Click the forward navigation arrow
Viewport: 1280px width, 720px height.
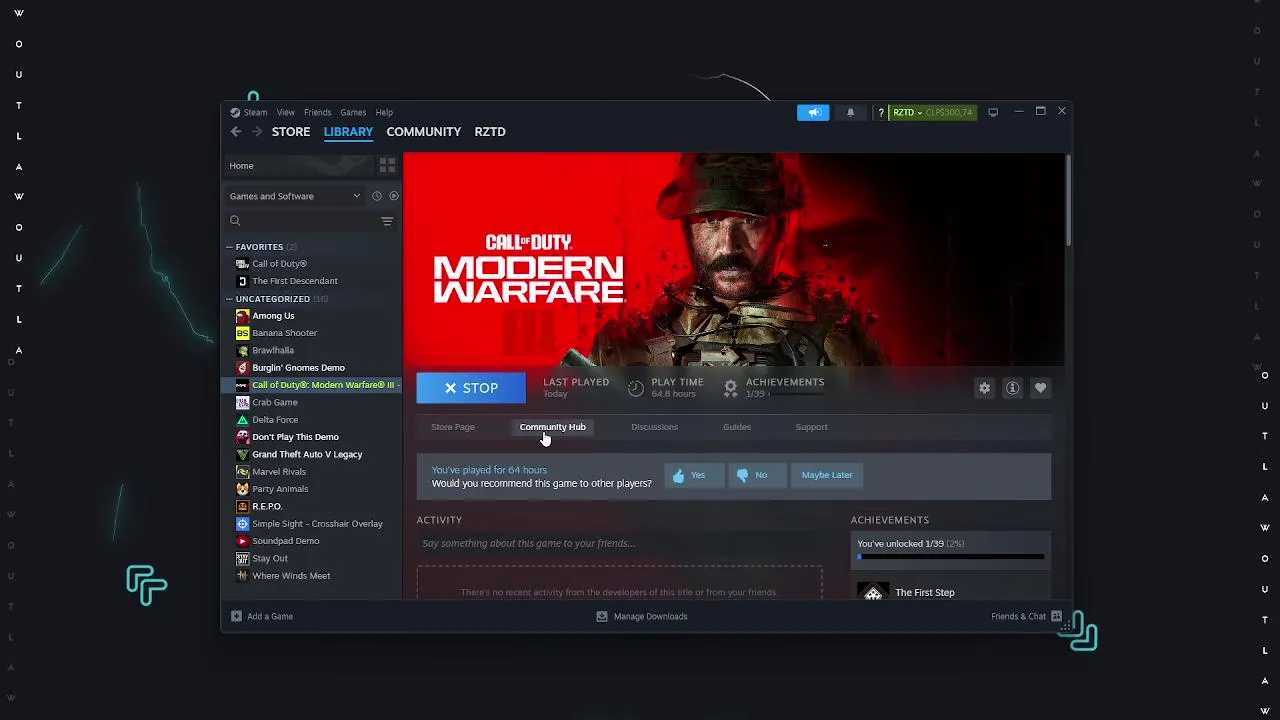[x=257, y=132]
